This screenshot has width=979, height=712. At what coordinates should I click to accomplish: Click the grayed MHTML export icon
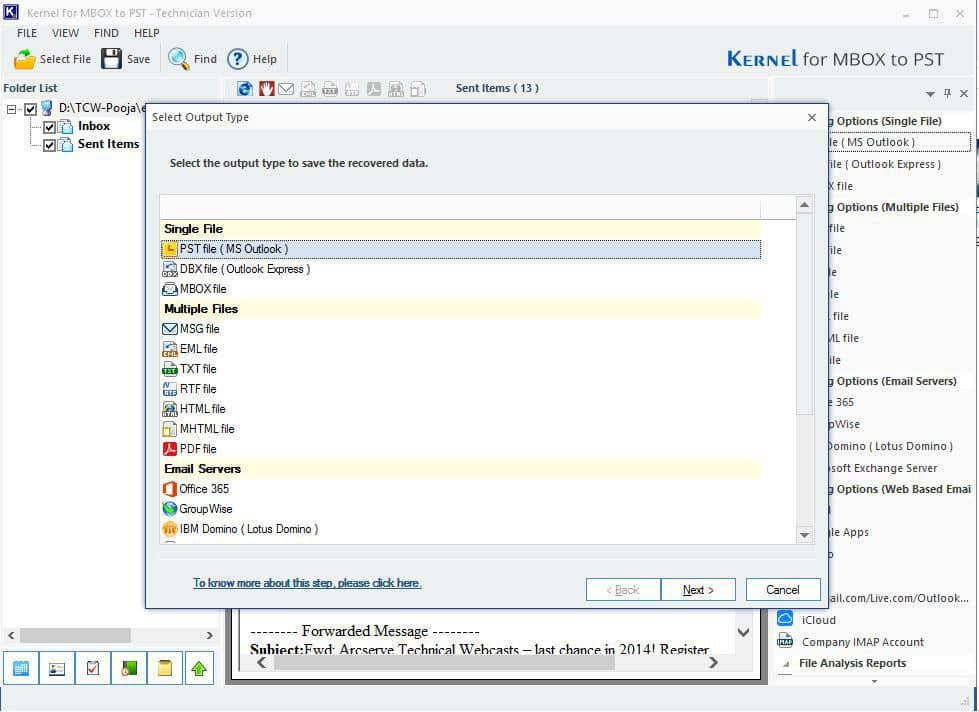[418, 89]
